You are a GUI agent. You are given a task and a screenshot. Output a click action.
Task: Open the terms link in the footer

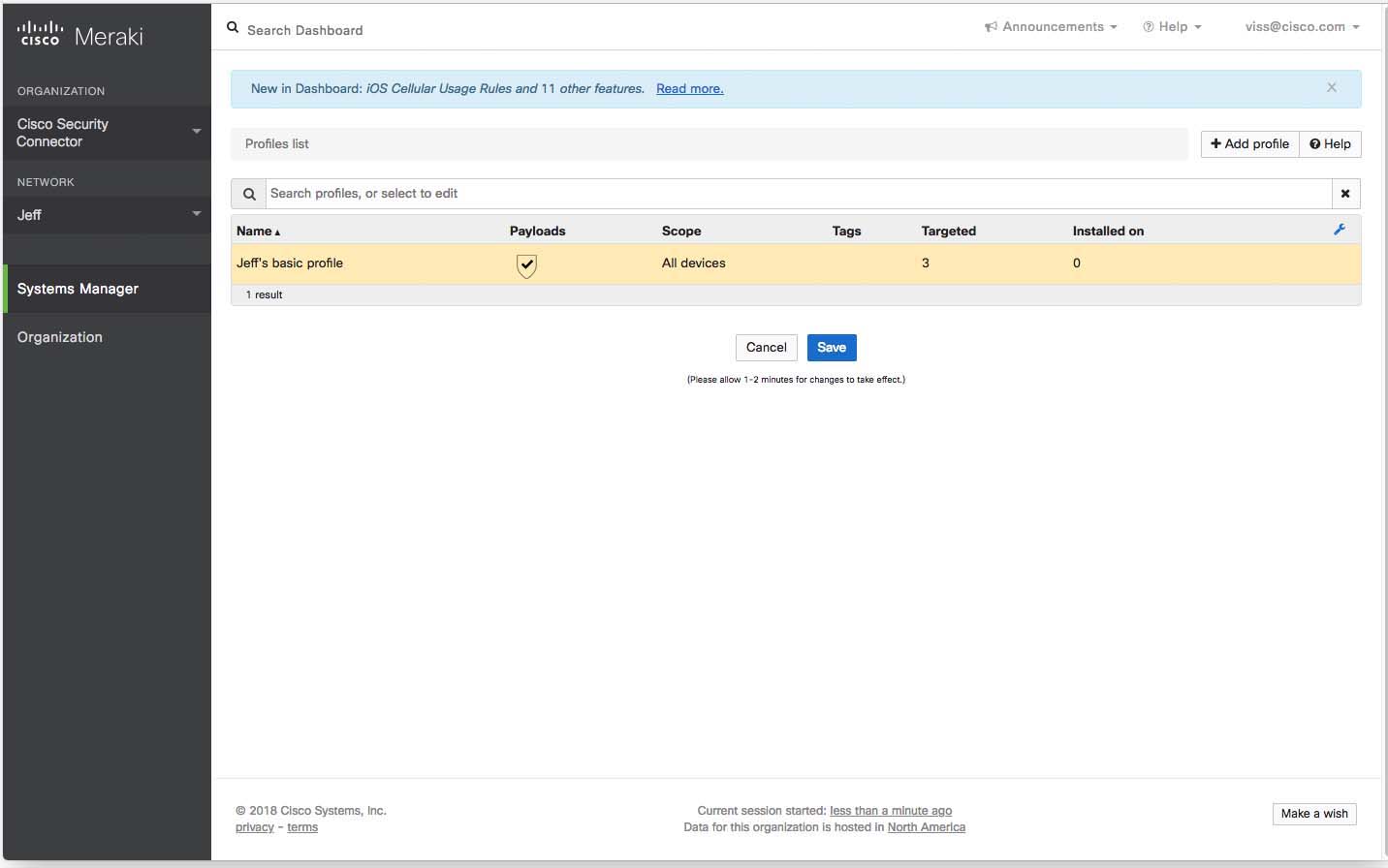point(302,827)
